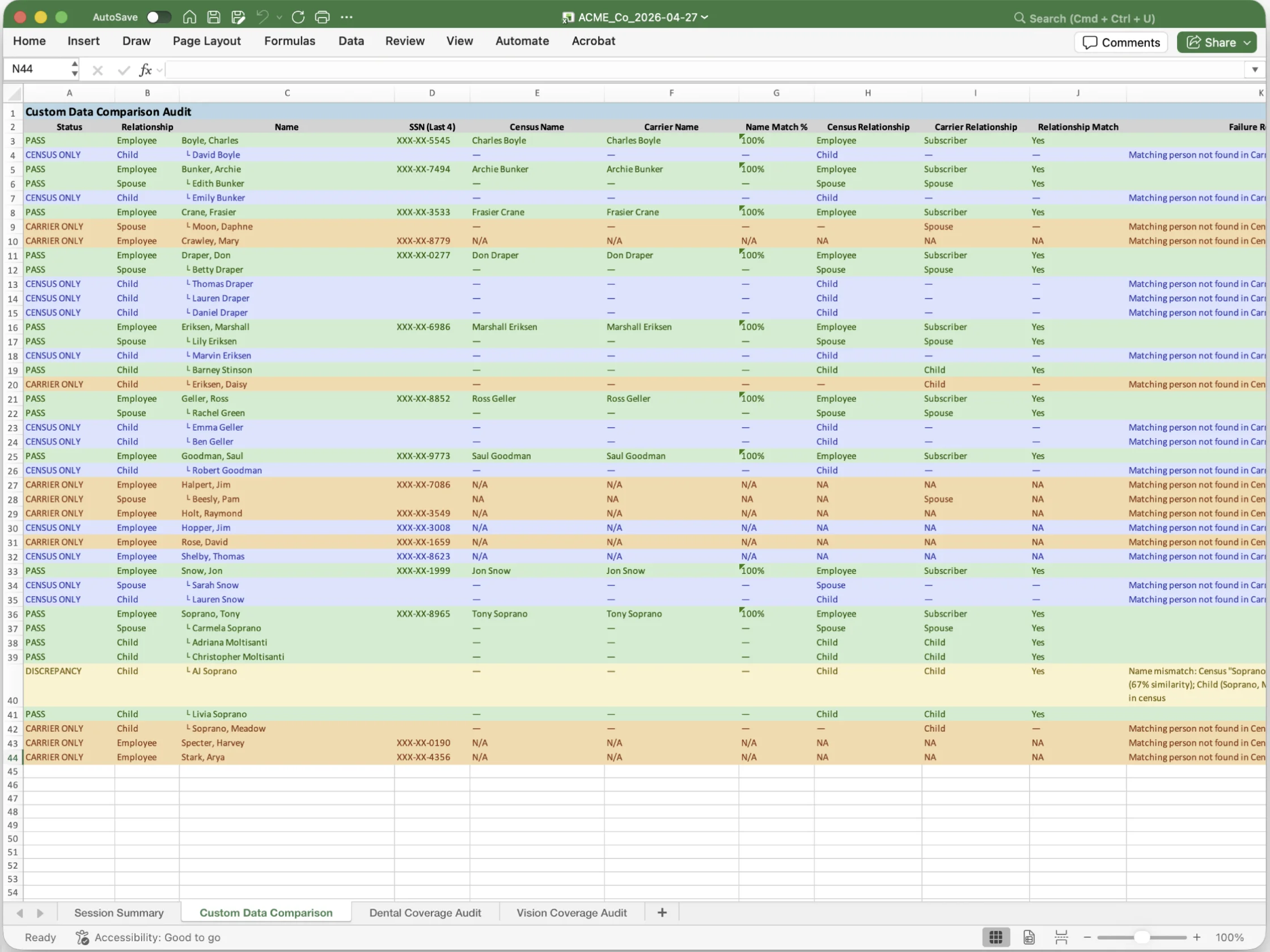Open the Share dropdown arrow
1270x952 pixels.
[x=1247, y=42]
